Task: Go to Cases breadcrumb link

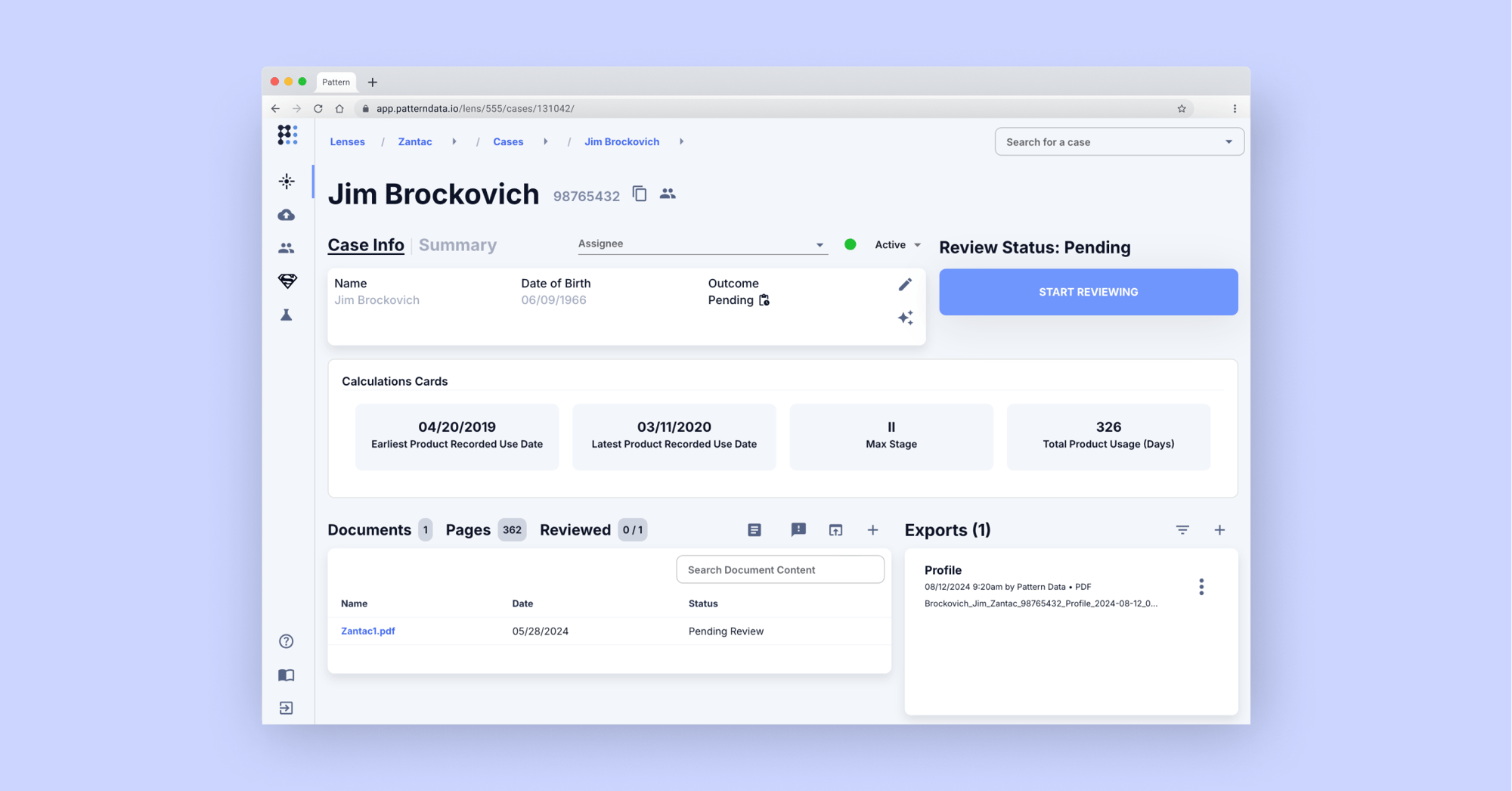Action: 508,141
